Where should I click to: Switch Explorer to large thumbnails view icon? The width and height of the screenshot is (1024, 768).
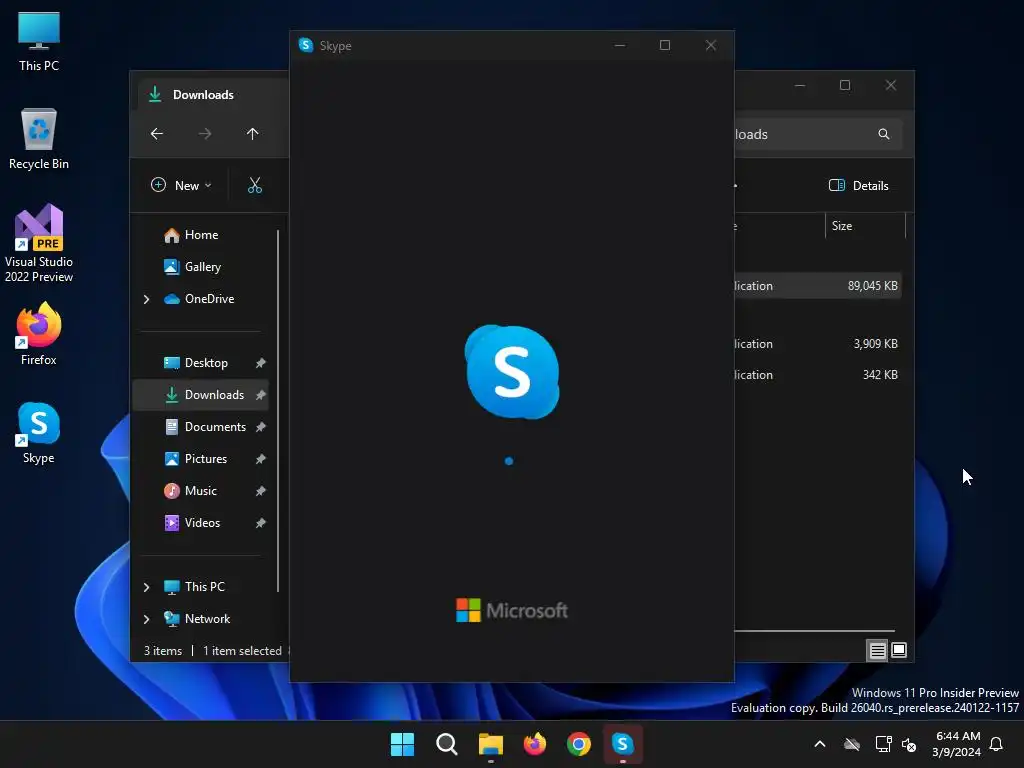tap(899, 650)
